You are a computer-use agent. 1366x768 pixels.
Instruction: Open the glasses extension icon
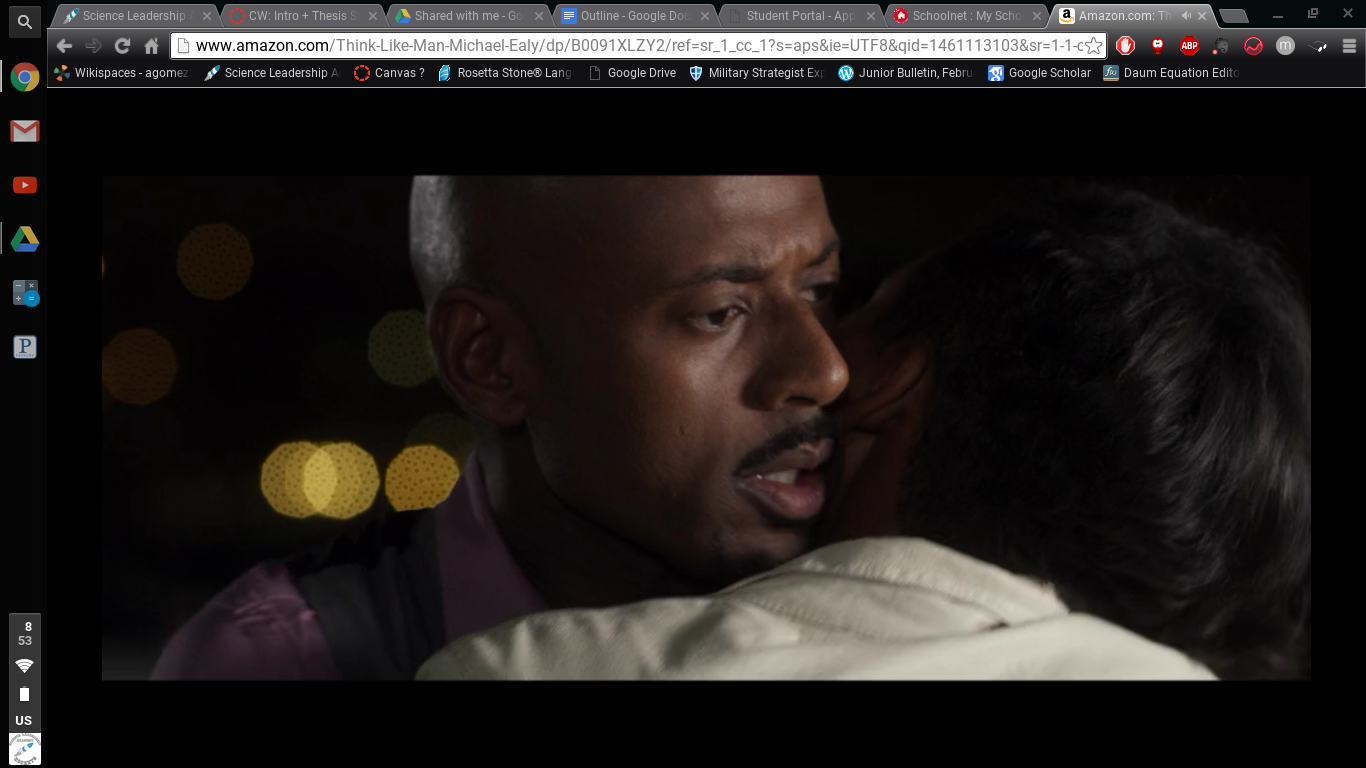pyautogui.click(x=1317, y=46)
